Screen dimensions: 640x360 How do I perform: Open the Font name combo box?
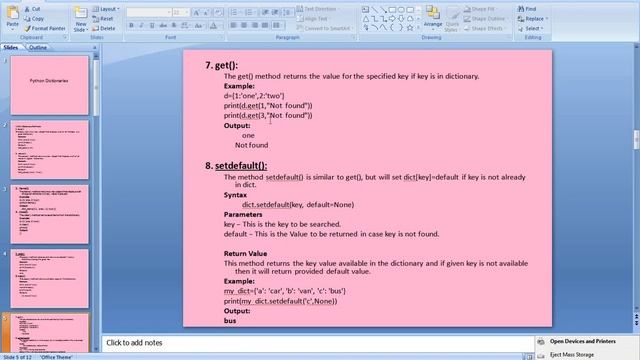point(149,13)
